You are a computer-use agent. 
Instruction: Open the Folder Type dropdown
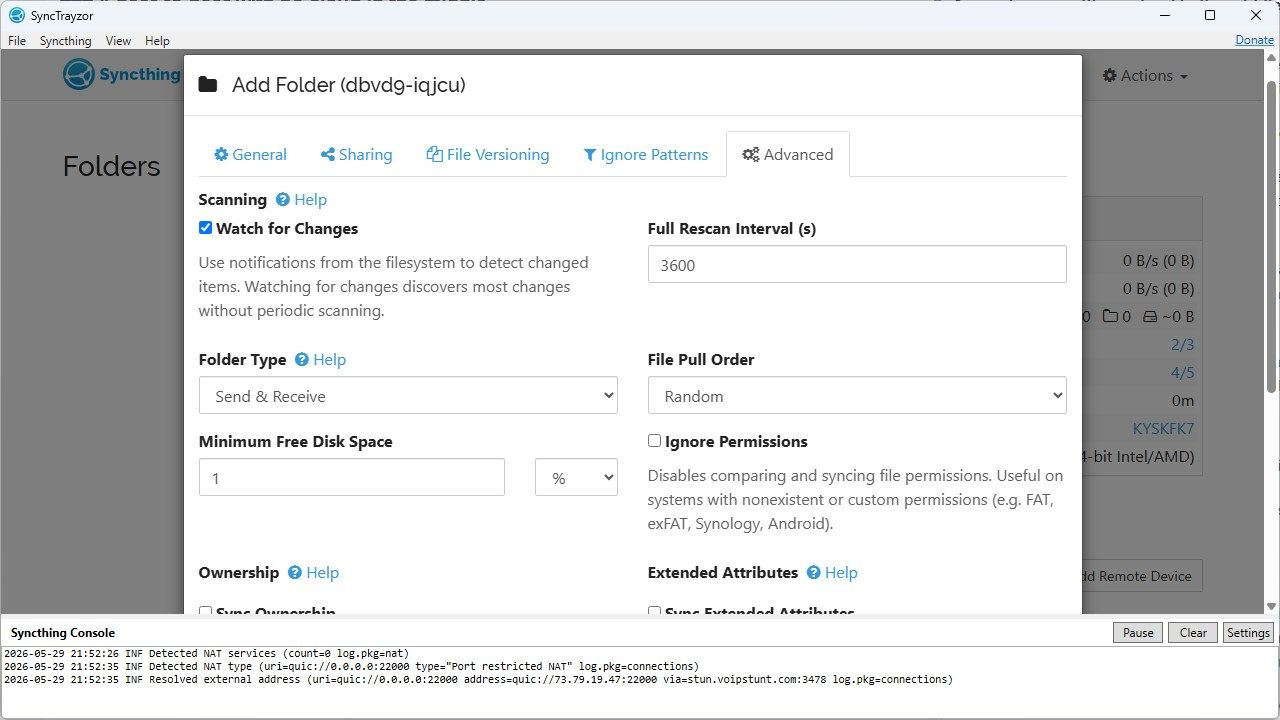point(408,396)
